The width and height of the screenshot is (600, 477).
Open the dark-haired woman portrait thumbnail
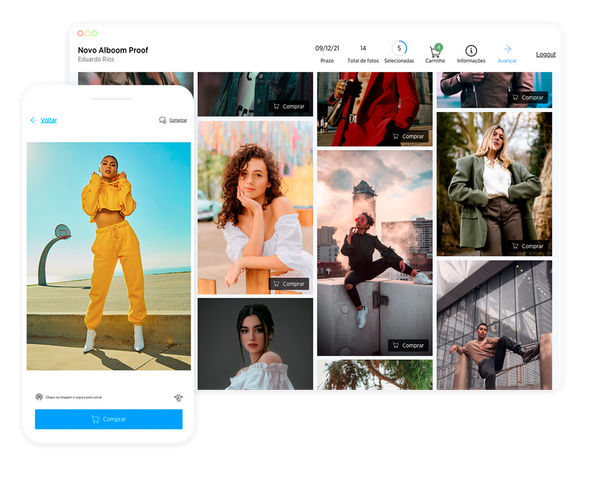point(255,344)
